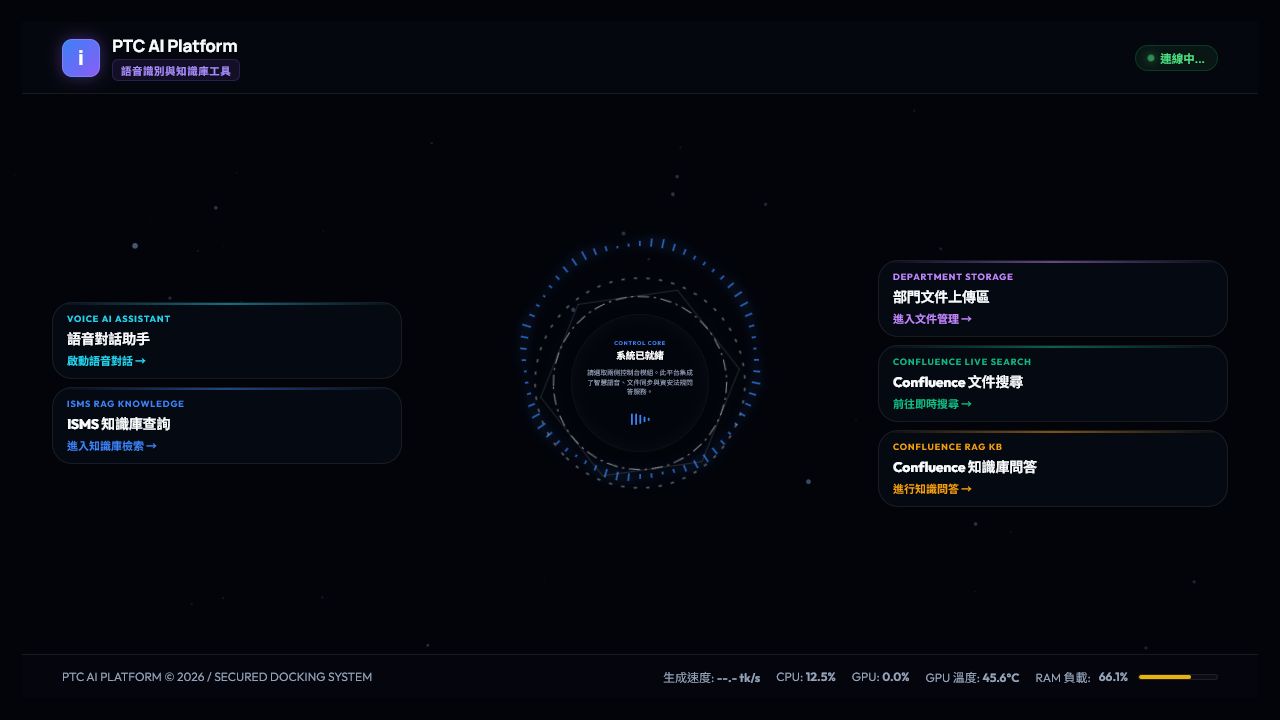Click the 語音識別與知識庫工具 subtitle badge
The height and width of the screenshot is (720, 1280).
point(176,71)
